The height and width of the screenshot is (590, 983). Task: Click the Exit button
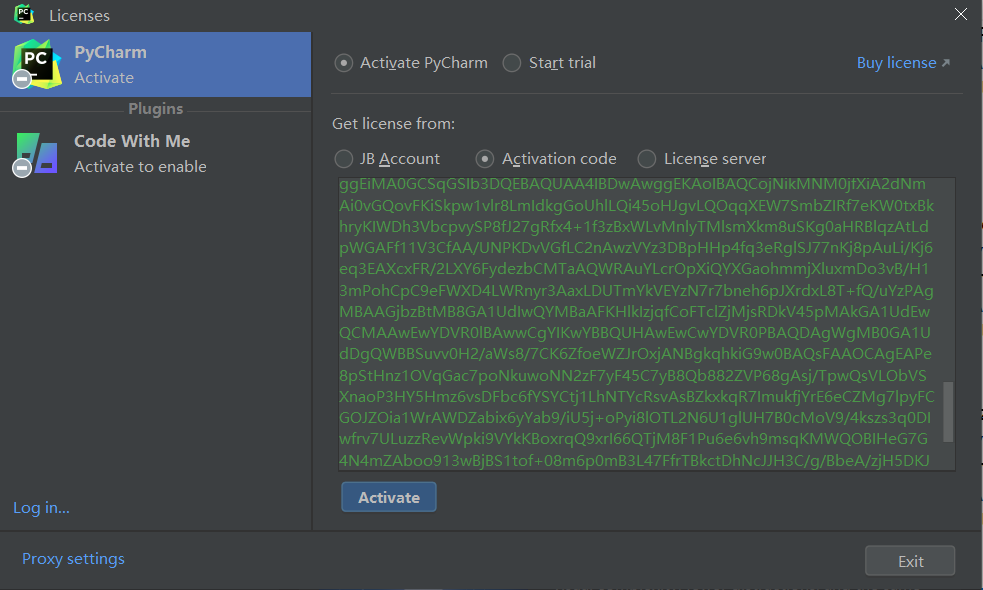click(x=909, y=561)
